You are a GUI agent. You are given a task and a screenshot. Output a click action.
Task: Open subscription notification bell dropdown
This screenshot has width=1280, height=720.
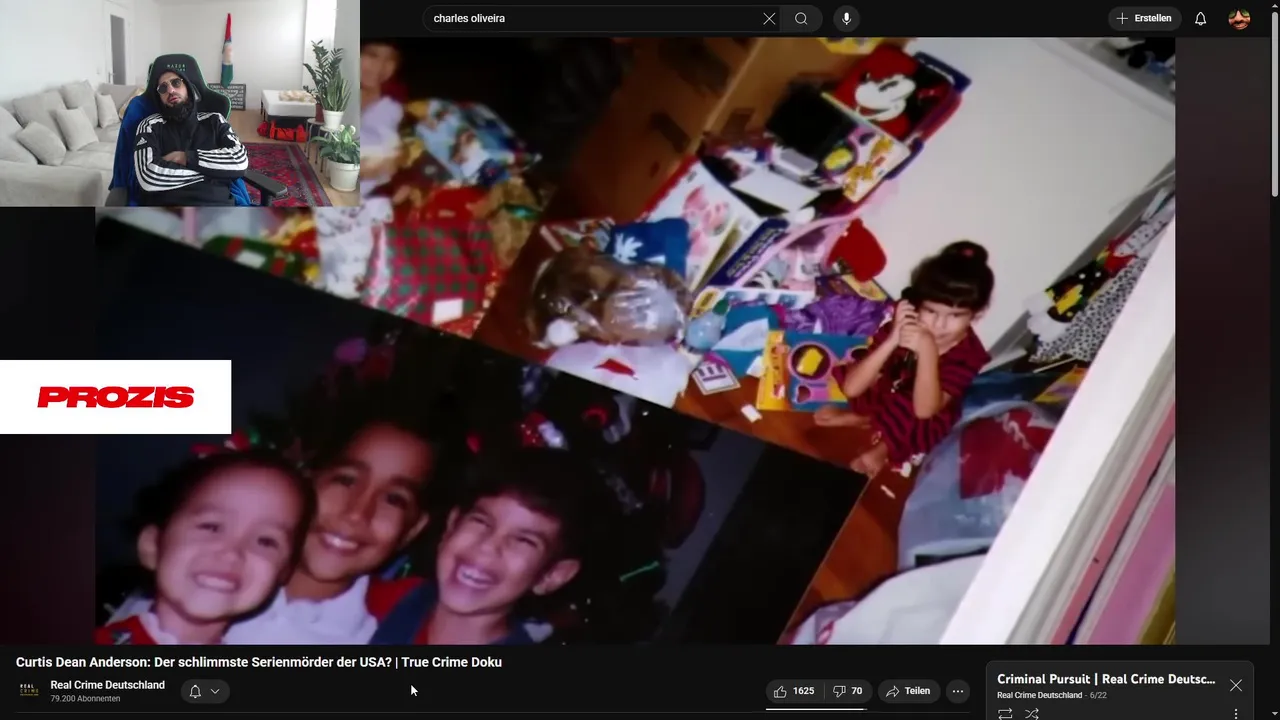[x=204, y=691]
